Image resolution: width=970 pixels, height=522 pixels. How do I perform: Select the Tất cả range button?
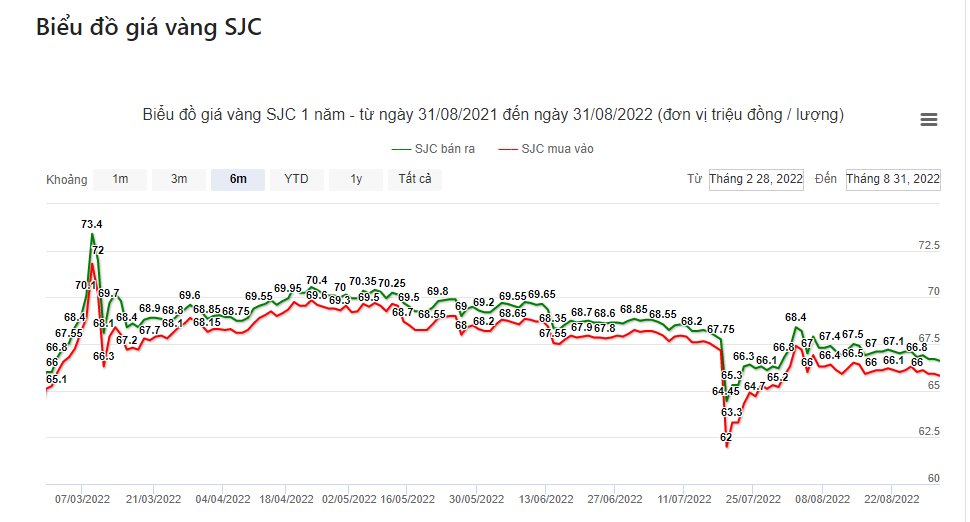(414, 179)
